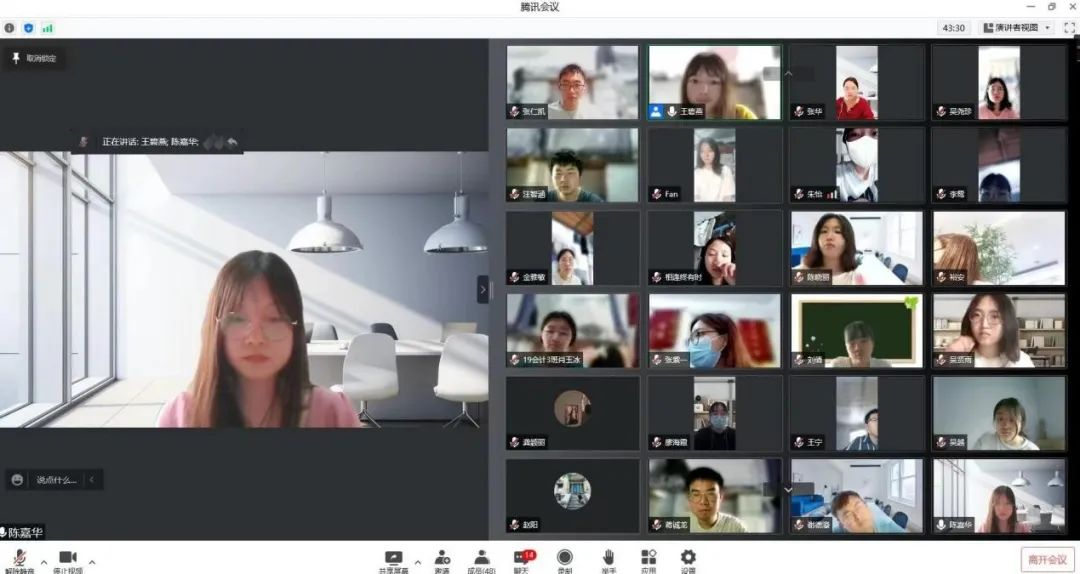
Task: Open audio options arrow beside microphone
Action: pos(43,561)
